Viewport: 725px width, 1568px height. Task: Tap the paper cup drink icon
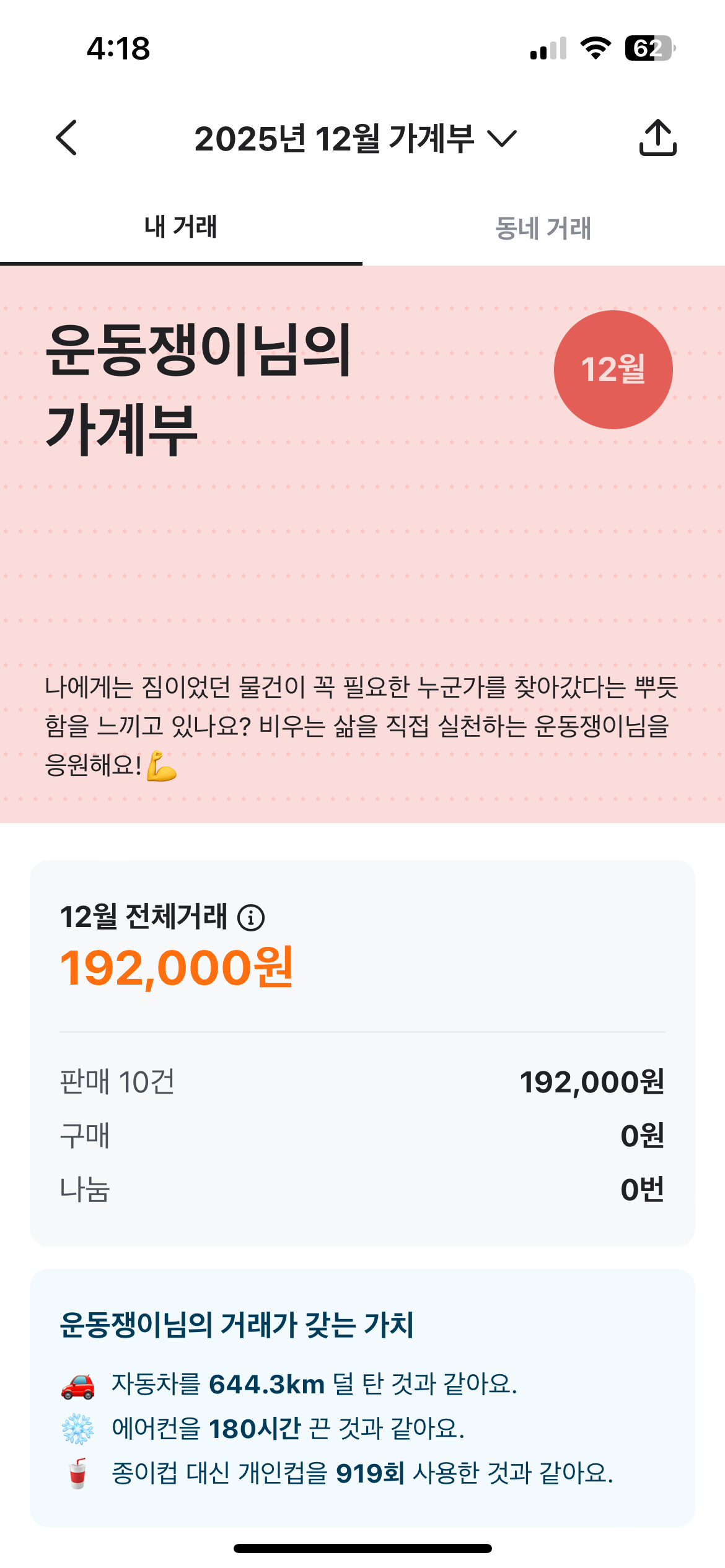point(78,1473)
